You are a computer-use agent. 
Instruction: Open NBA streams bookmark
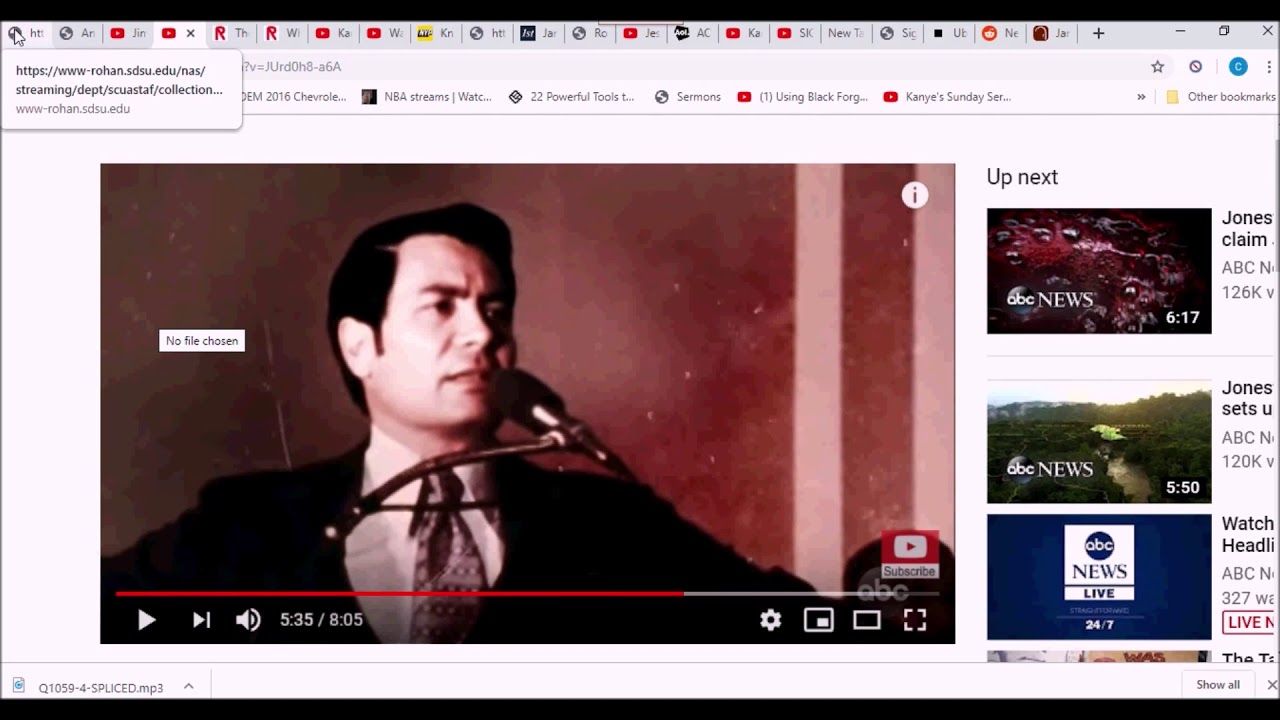coord(427,97)
